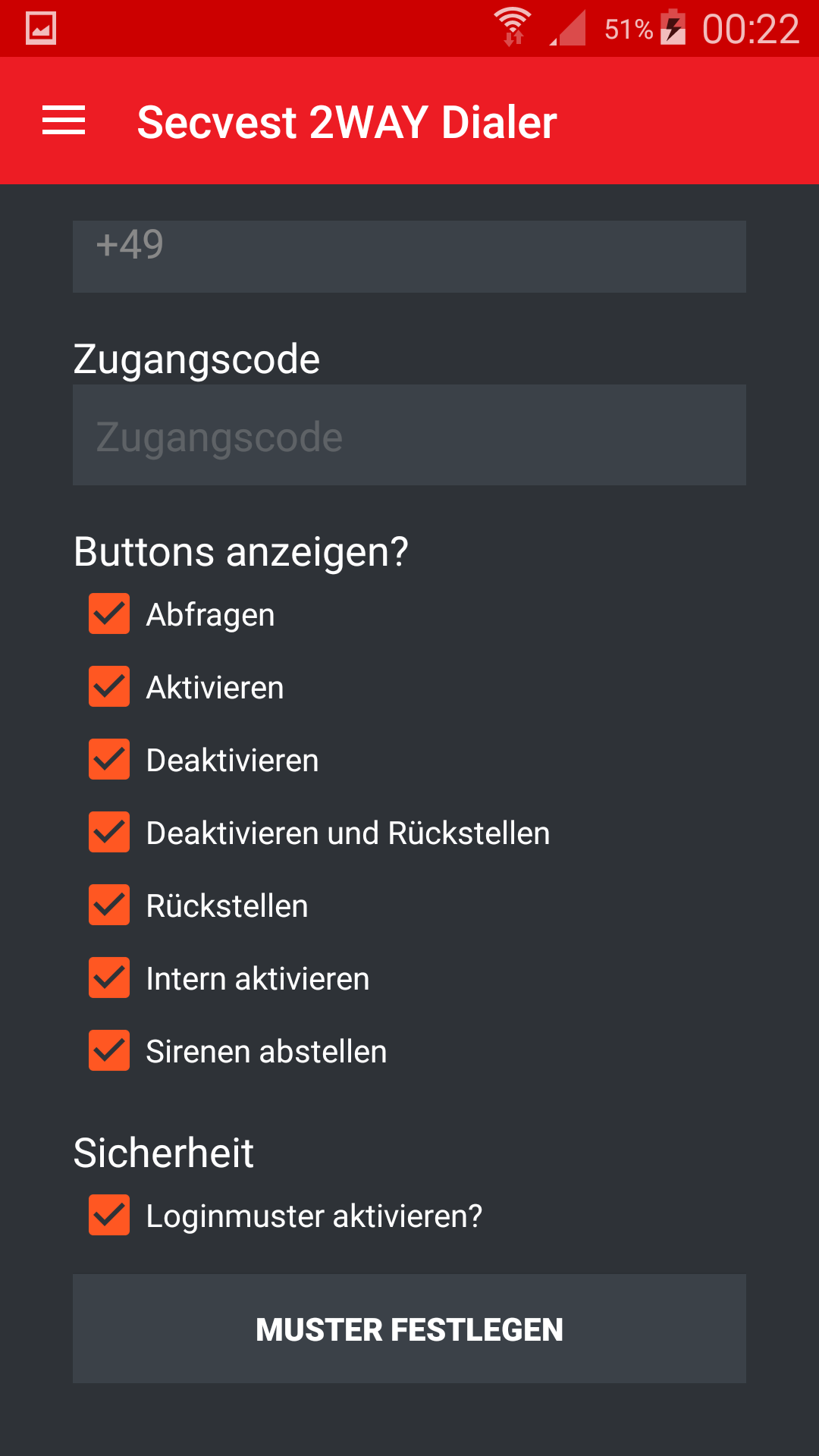The height and width of the screenshot is (1456, 819).
Task: Tap the battery charging icon
Action: pyautogui.click(x=673, y=28)
